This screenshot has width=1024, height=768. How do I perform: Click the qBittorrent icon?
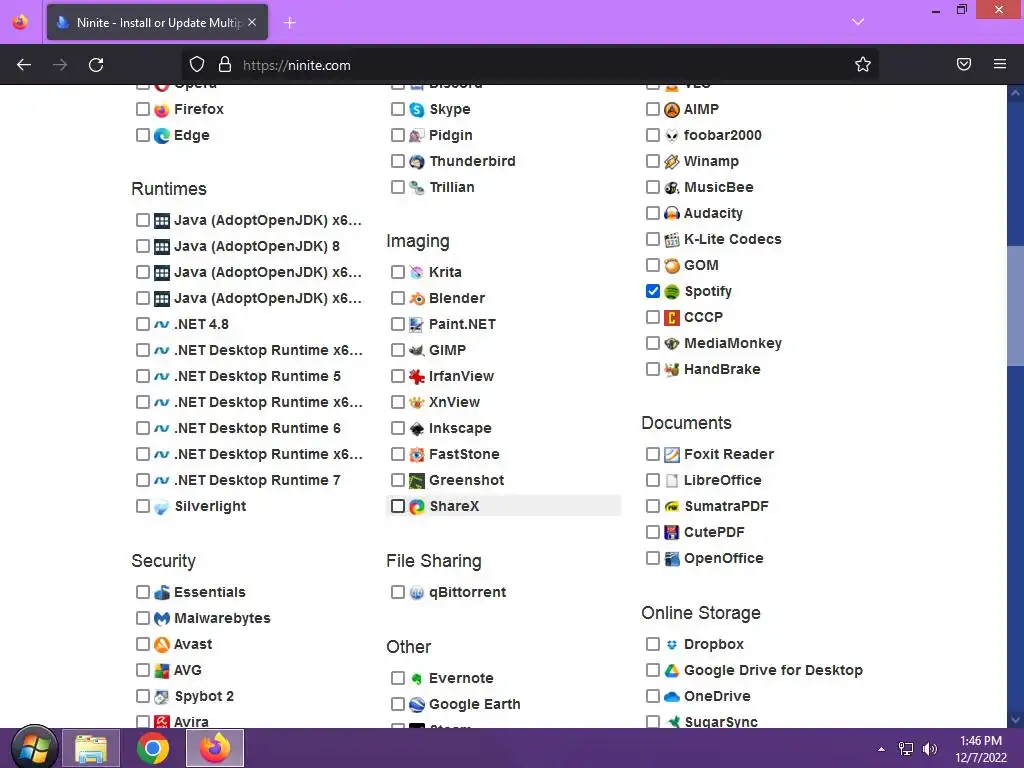coord(417,592)
